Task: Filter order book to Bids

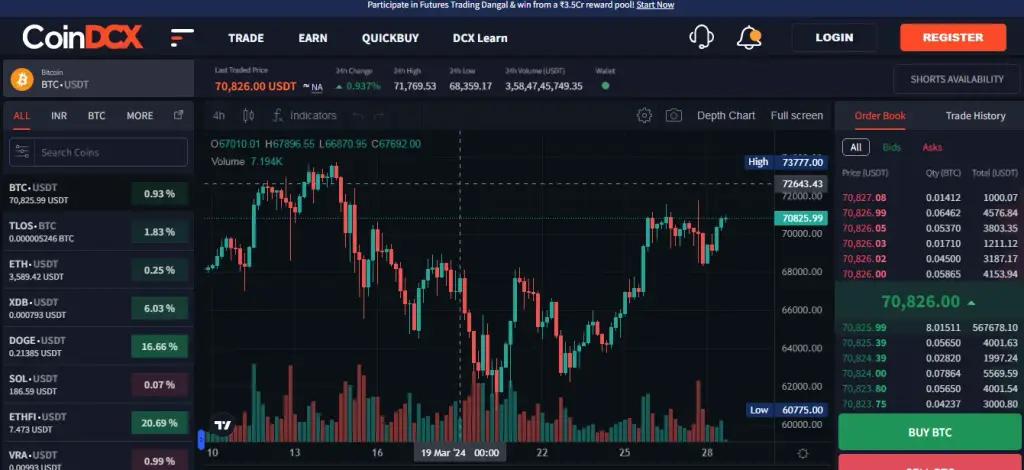Action: pyautogui.click(x=891, y=148)
